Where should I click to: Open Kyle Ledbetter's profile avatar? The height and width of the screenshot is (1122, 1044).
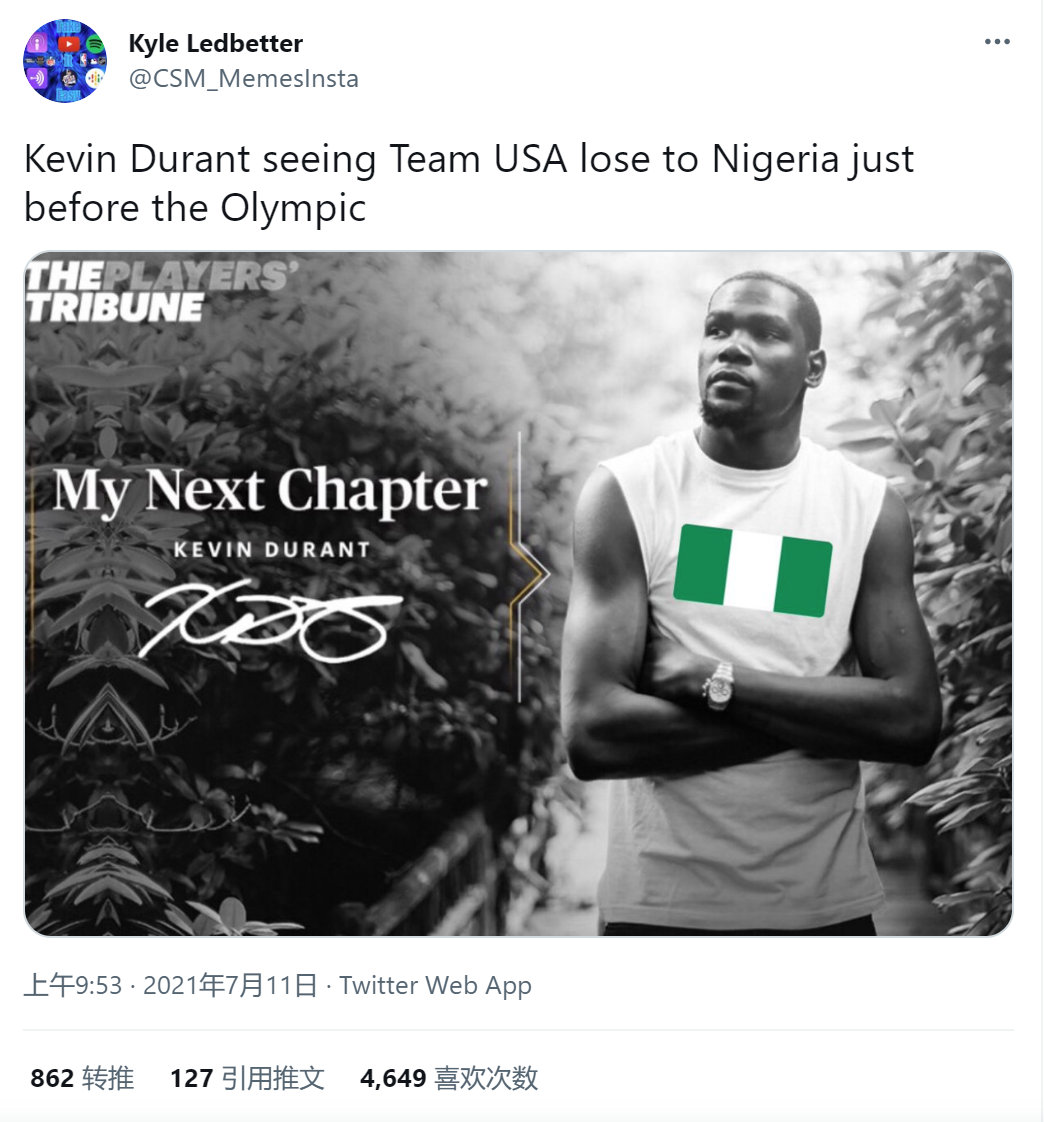pyautogui.click(x=66, y=61)
